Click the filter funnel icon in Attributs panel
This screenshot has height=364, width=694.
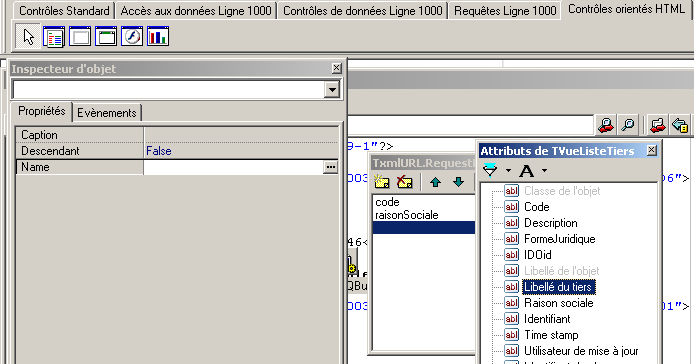point(490,170)
